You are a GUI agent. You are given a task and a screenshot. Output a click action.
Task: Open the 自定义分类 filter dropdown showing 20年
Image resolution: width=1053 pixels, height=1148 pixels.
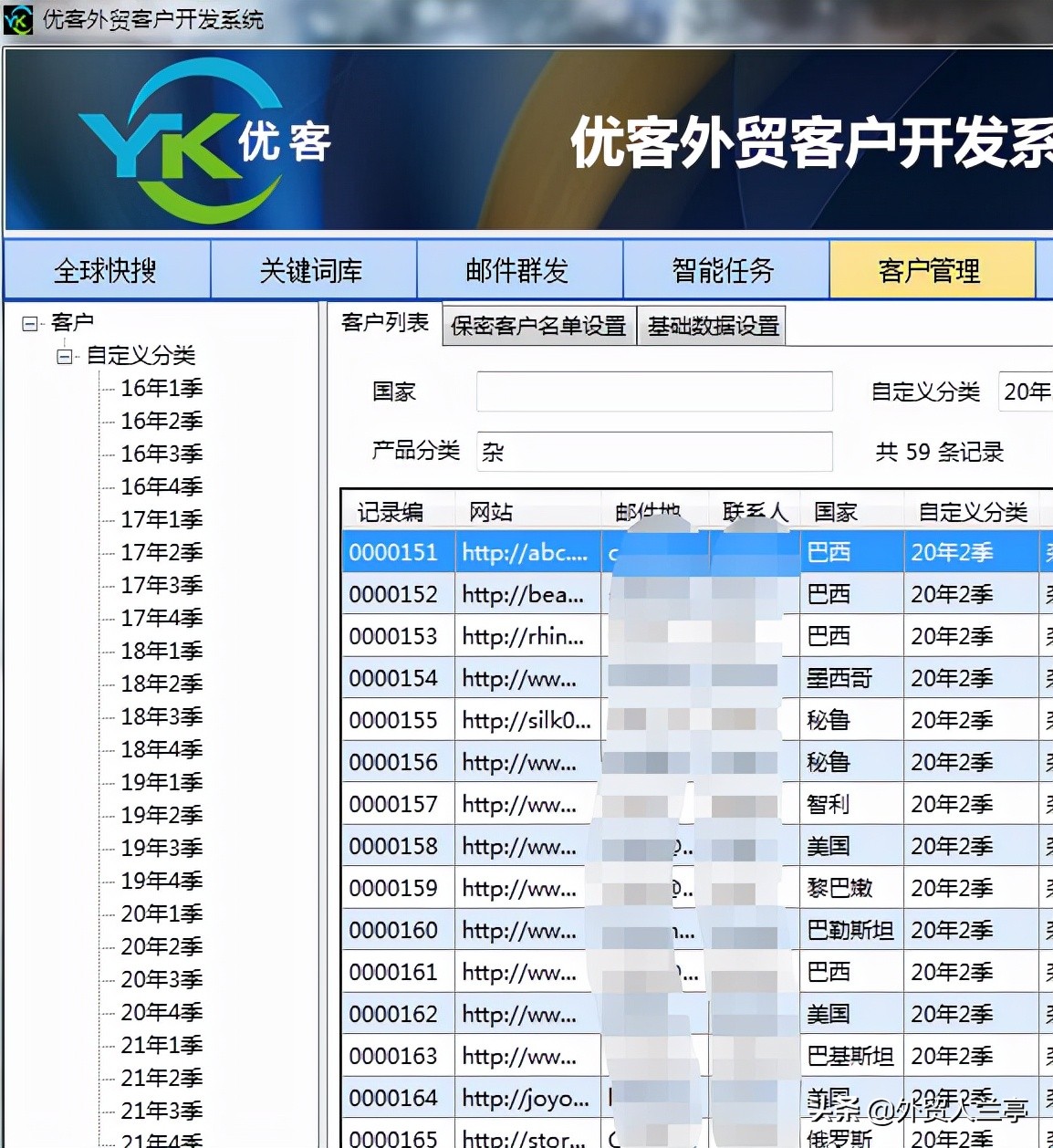(1029, 391)
